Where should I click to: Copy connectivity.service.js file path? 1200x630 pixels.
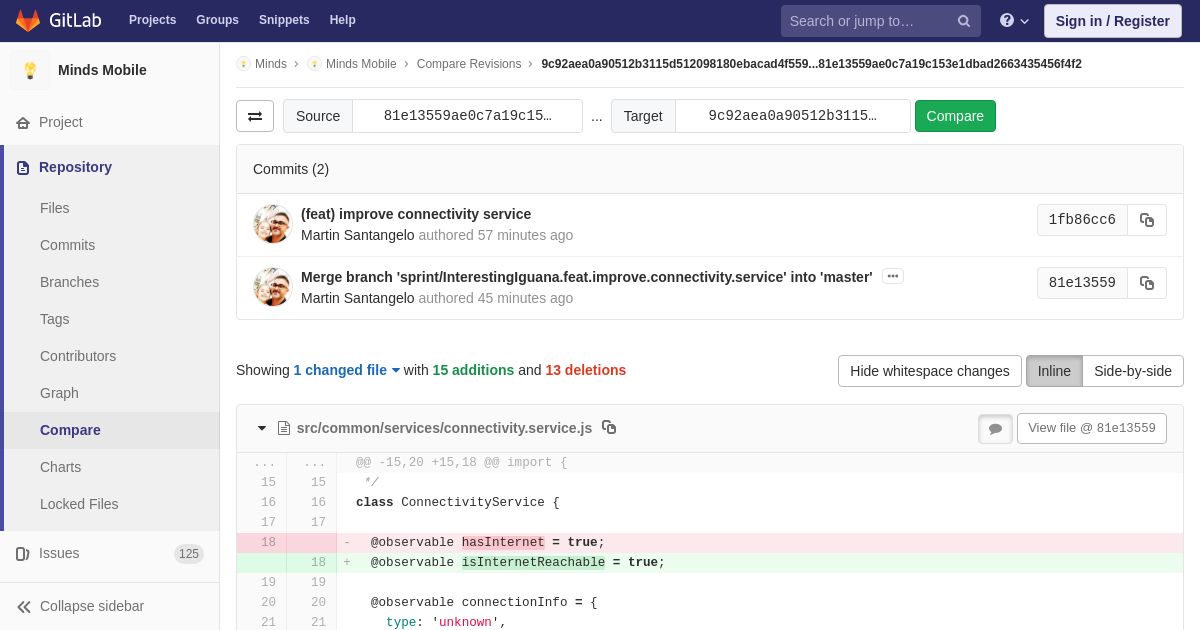[x=609, y=427]
